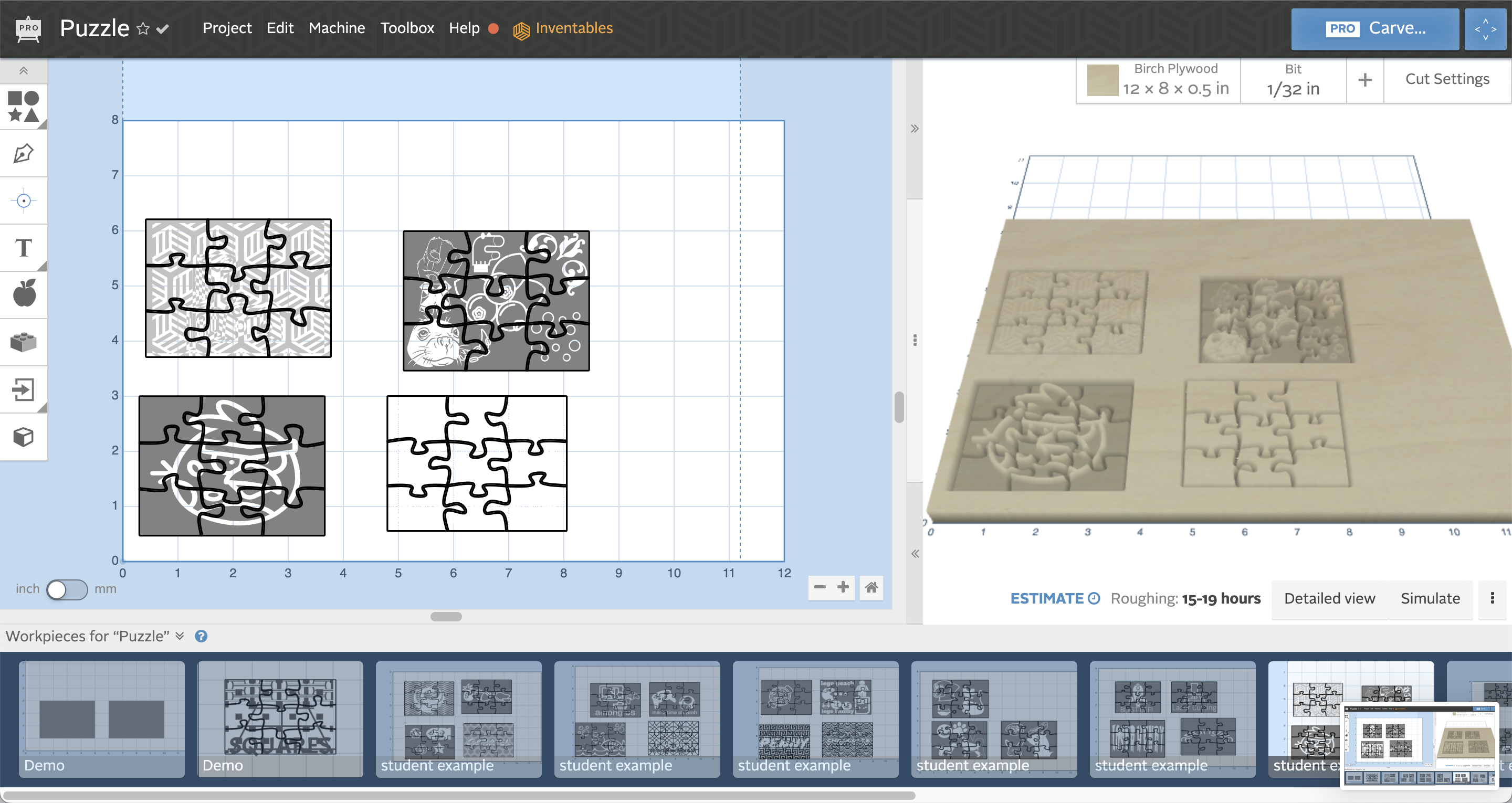The width and height of the screenshot is (1512, 803).
Task: Click the project saved checkmark icon
Action: 163,29
